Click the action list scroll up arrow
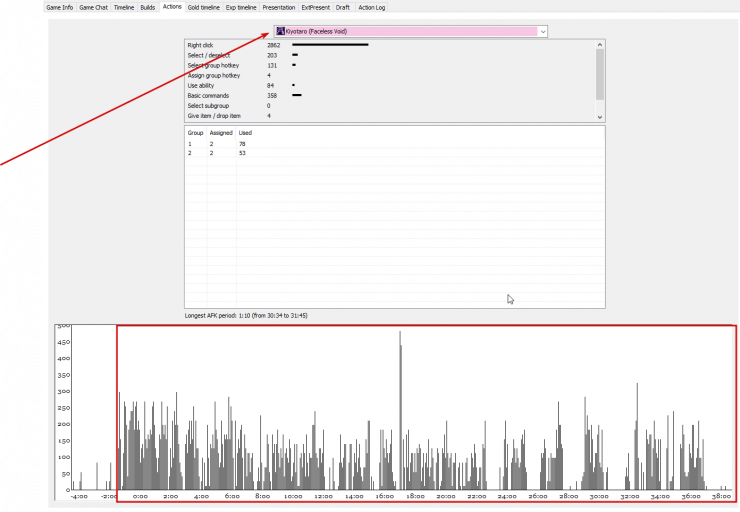The width and height of the screenshot is (740, 512). pos(600,45)
